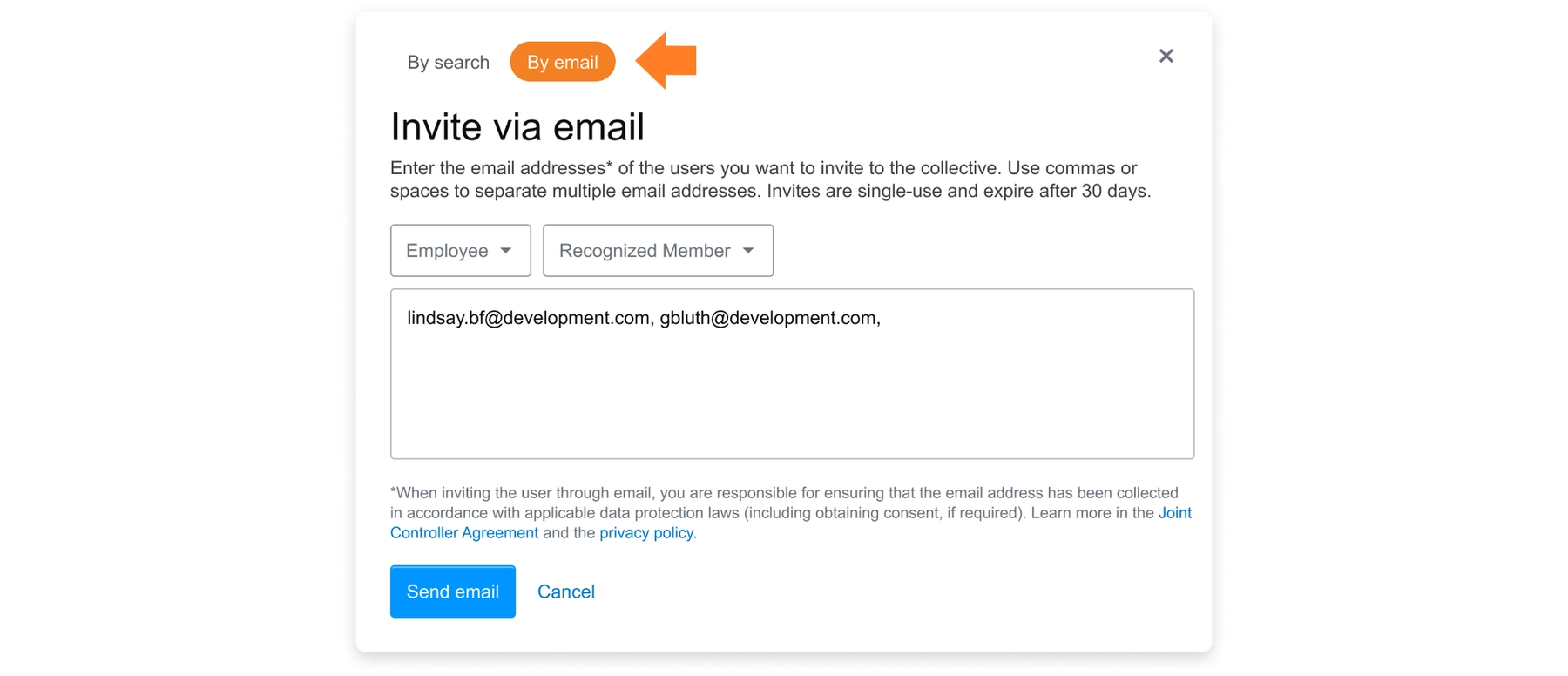Switch to the By search tab

(x=448, y=62)
